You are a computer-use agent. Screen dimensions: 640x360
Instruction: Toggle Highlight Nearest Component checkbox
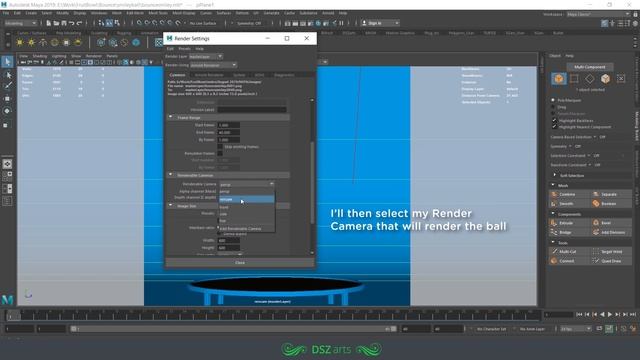tap(554, 127)
